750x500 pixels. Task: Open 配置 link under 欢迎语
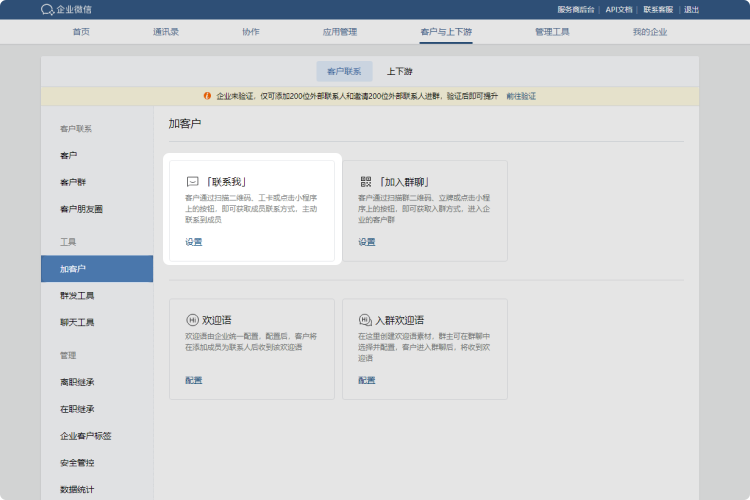193,380
